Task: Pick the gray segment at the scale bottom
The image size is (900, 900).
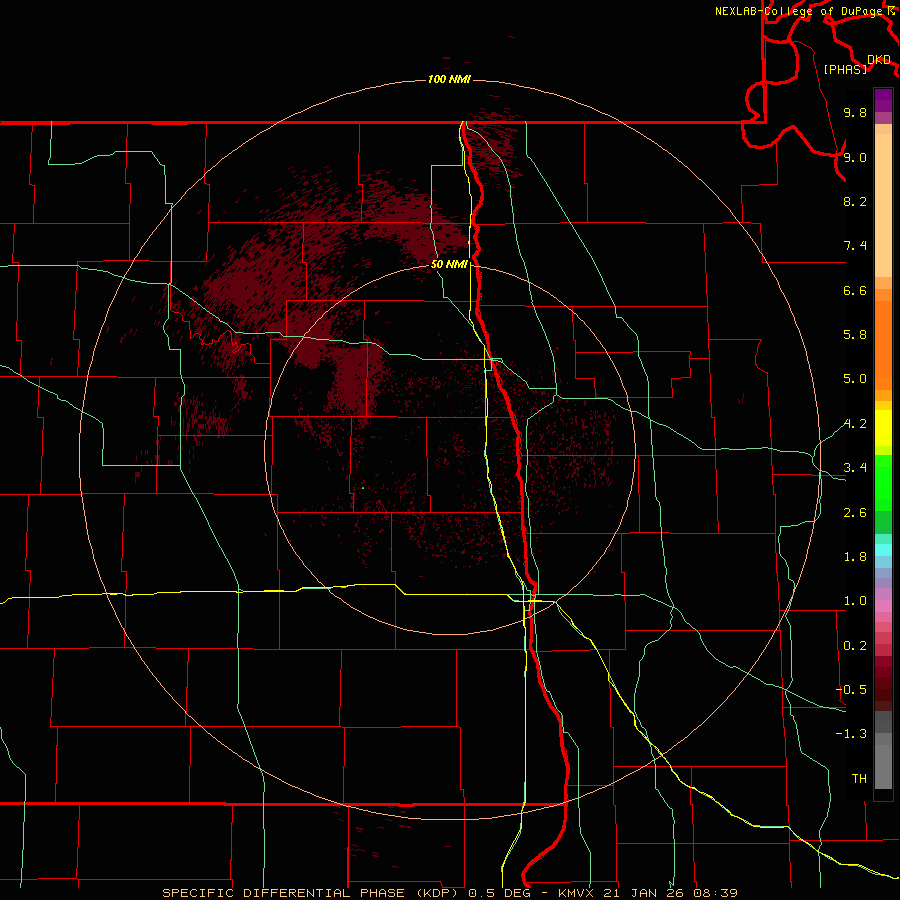Action: 883,766
